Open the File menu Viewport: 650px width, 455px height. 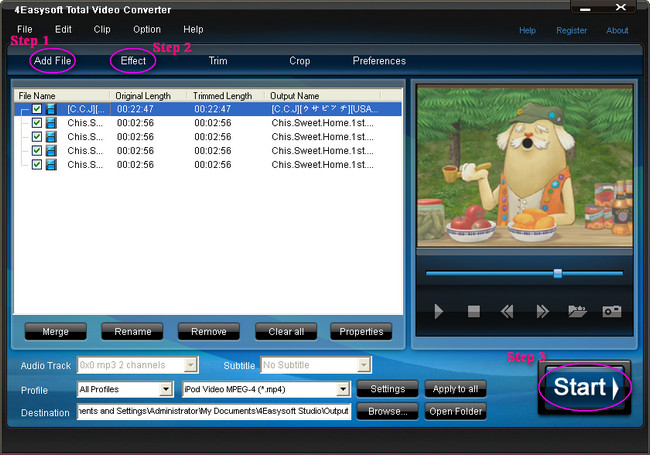(24, 29)
